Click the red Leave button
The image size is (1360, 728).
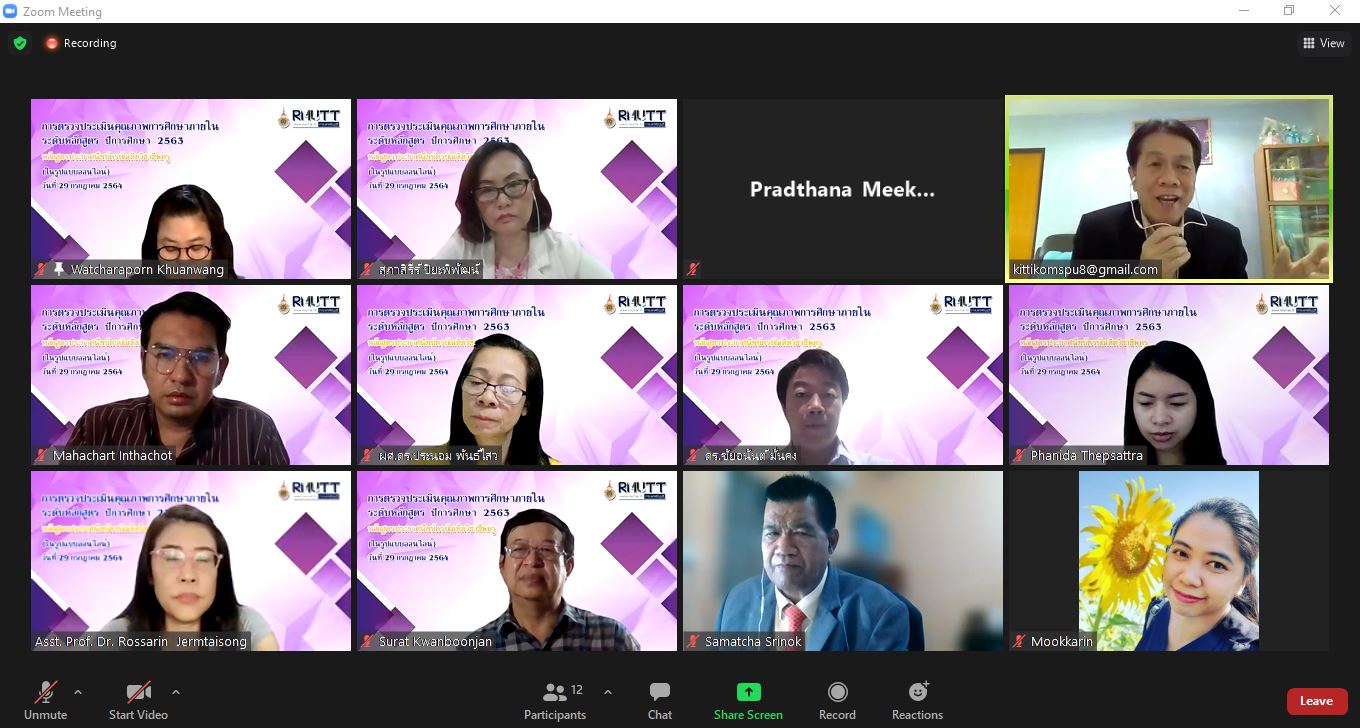coord(1316,701)
